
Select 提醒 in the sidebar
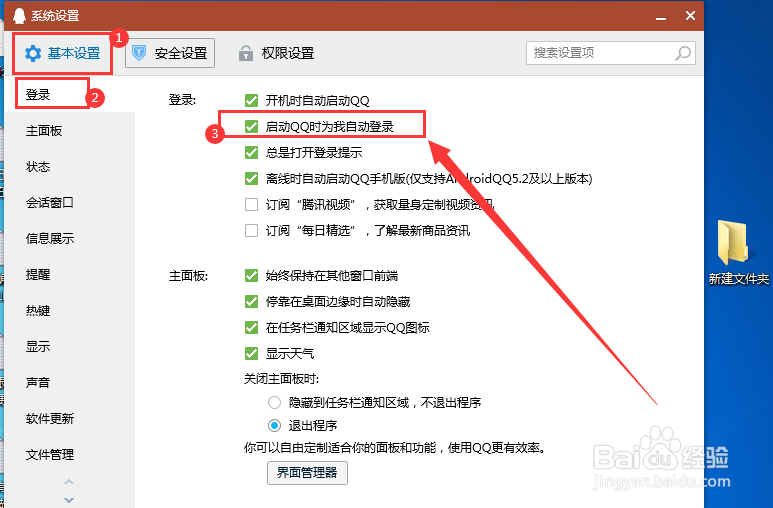(x=38, y=275)
